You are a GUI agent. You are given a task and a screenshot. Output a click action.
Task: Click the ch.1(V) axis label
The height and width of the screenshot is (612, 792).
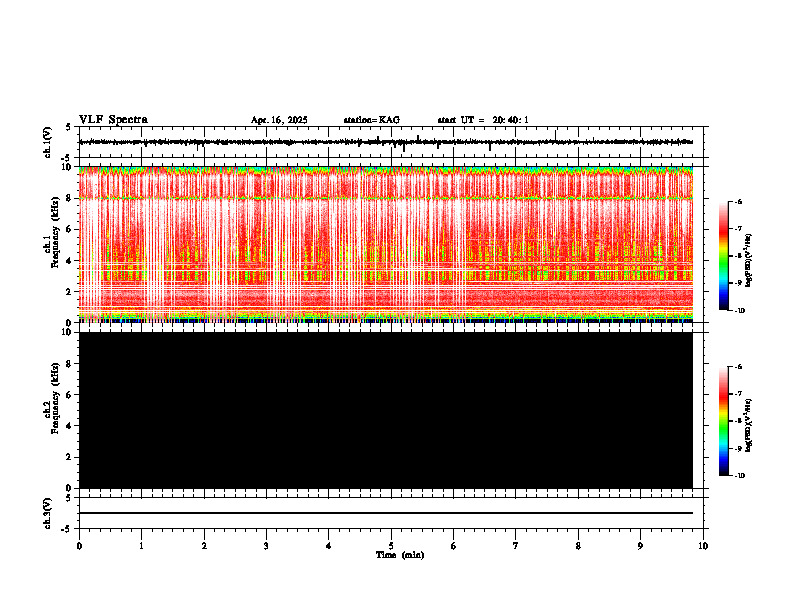pos(48,142)
